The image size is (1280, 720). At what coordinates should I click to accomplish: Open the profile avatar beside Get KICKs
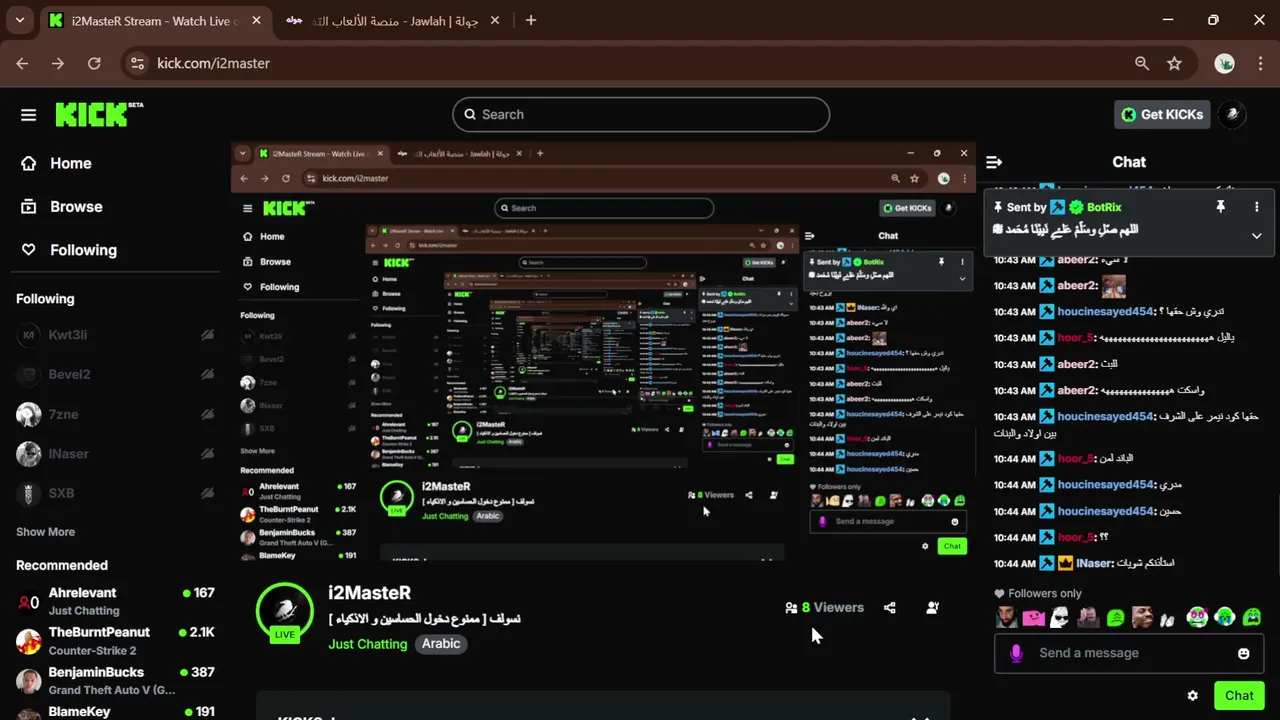point(1232,114)
